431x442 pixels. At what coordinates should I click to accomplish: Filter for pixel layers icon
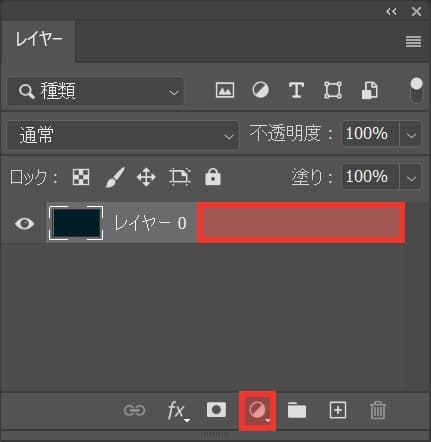click(225, 90)
